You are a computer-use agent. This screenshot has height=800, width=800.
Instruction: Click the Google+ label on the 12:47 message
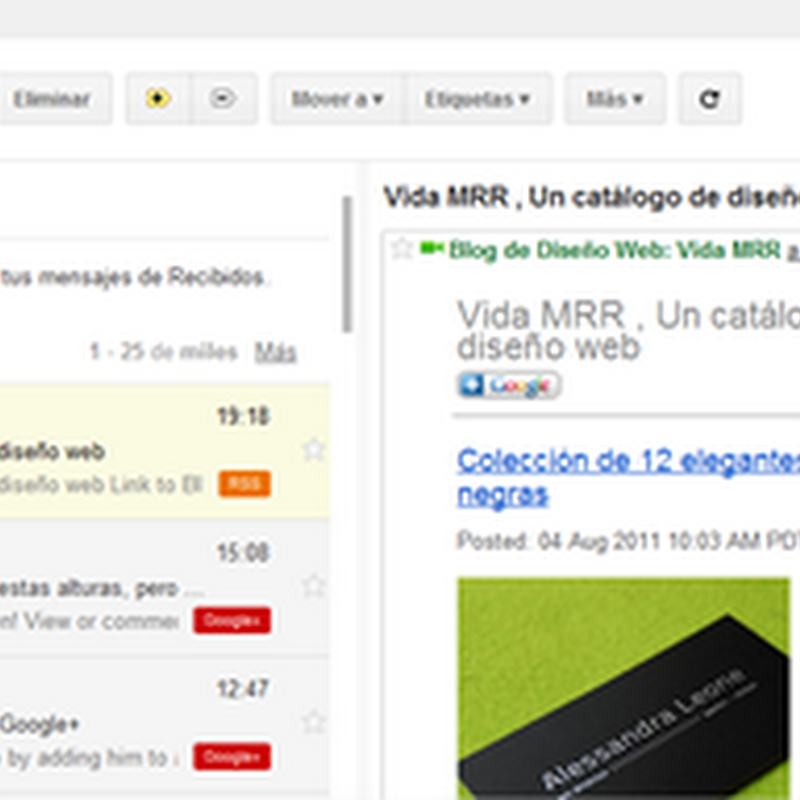click(x=232, y=757)
